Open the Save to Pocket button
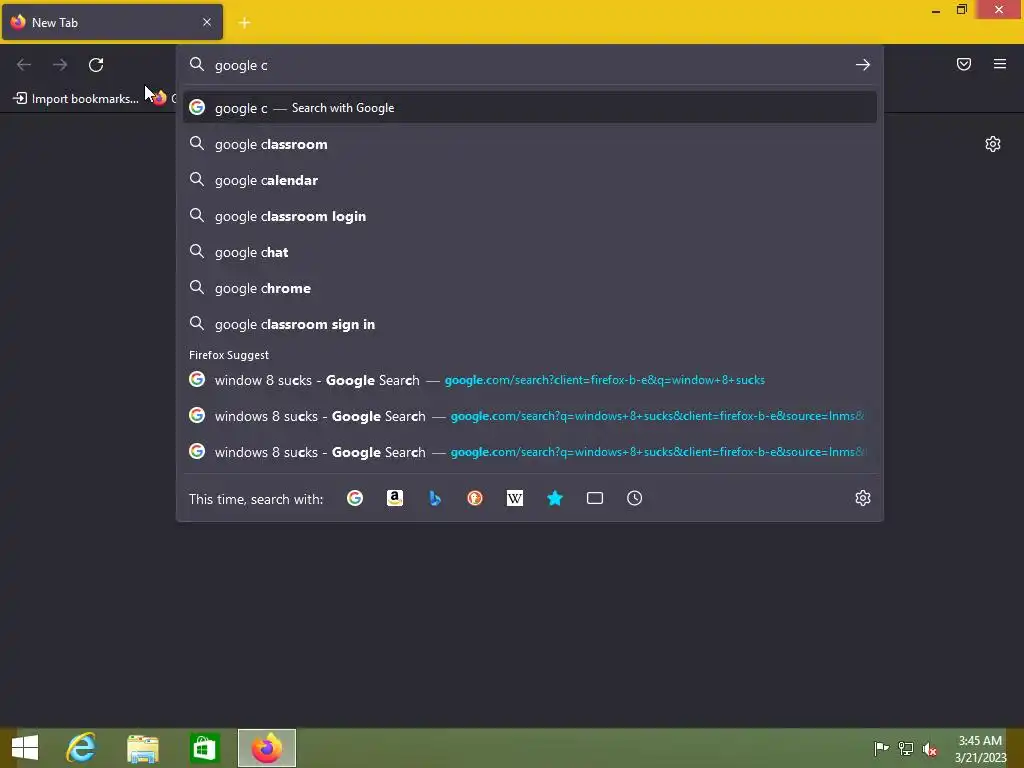The width and height of the screenshot is (1024, 768). click(964, 64)
